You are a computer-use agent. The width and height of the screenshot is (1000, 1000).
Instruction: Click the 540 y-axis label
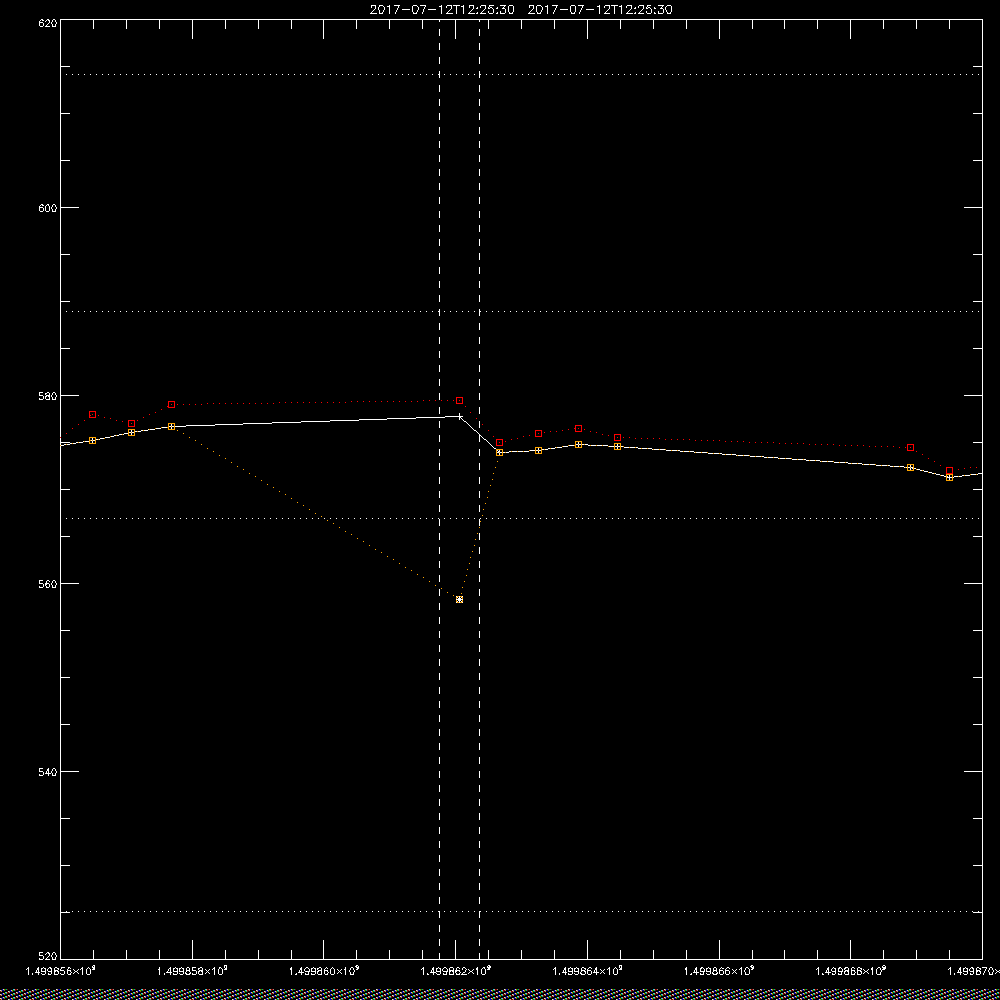click(48, 772)
